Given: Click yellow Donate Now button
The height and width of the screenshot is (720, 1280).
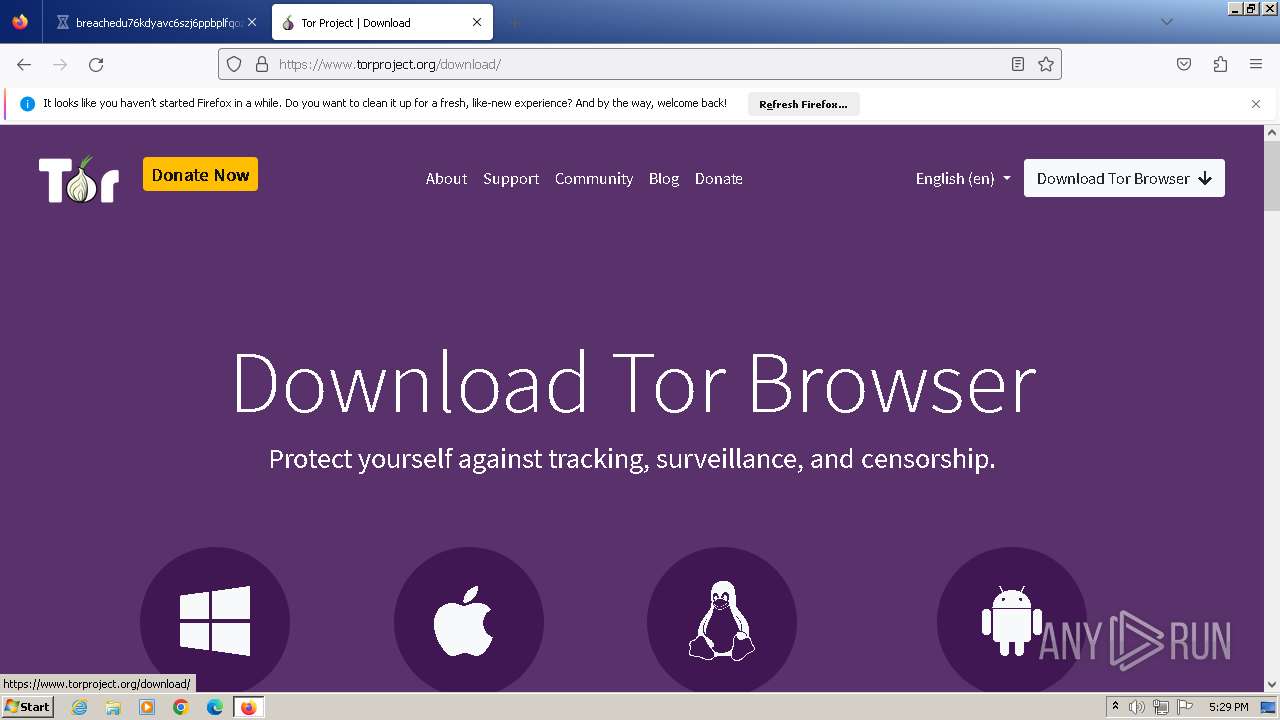Looking at the screenshot, I should [200, 174].
